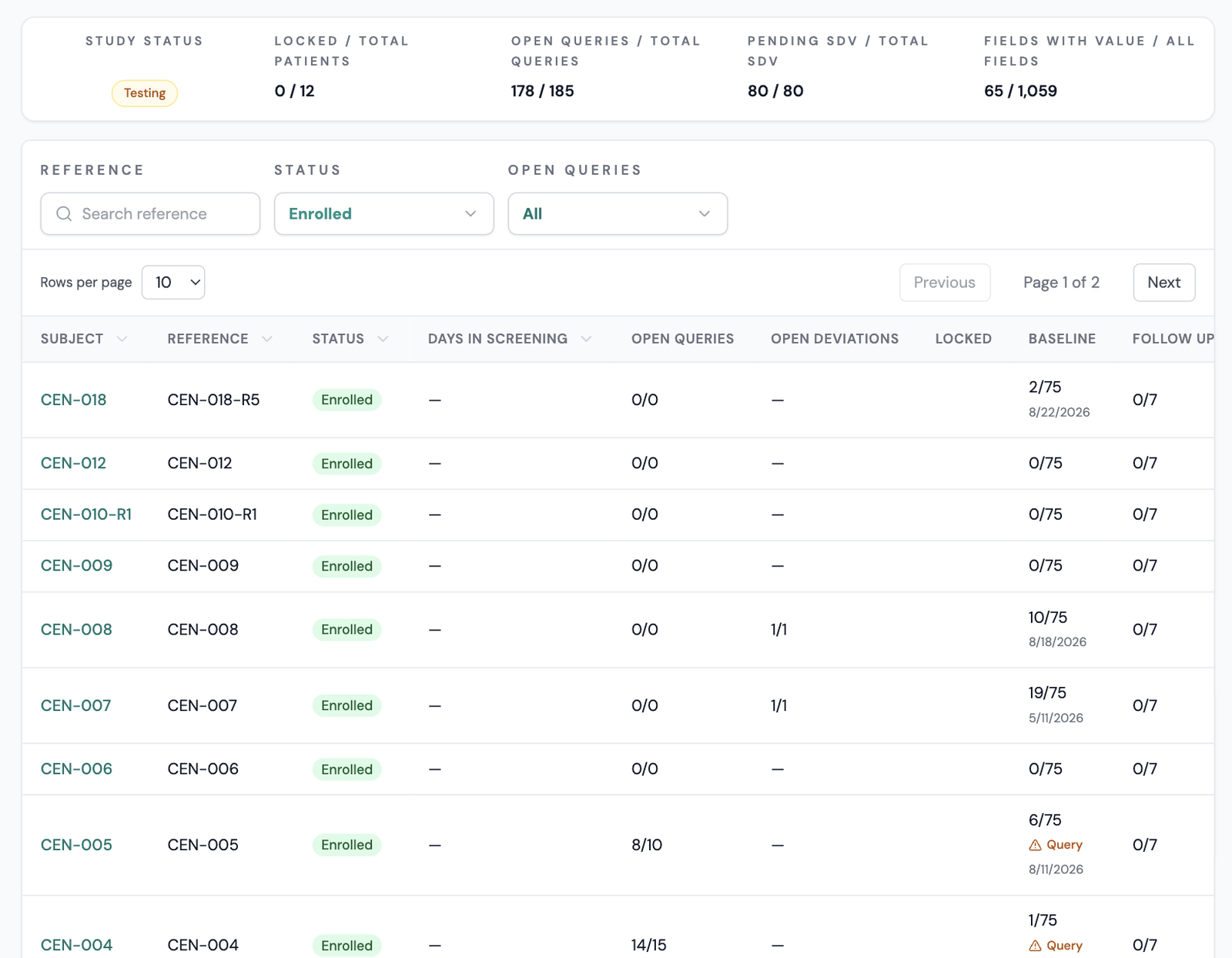The height and width of the screenshot is (958, 1232).
Task: Open the Status filter dropdown showing Enrolled
Action: pos(384,214)
